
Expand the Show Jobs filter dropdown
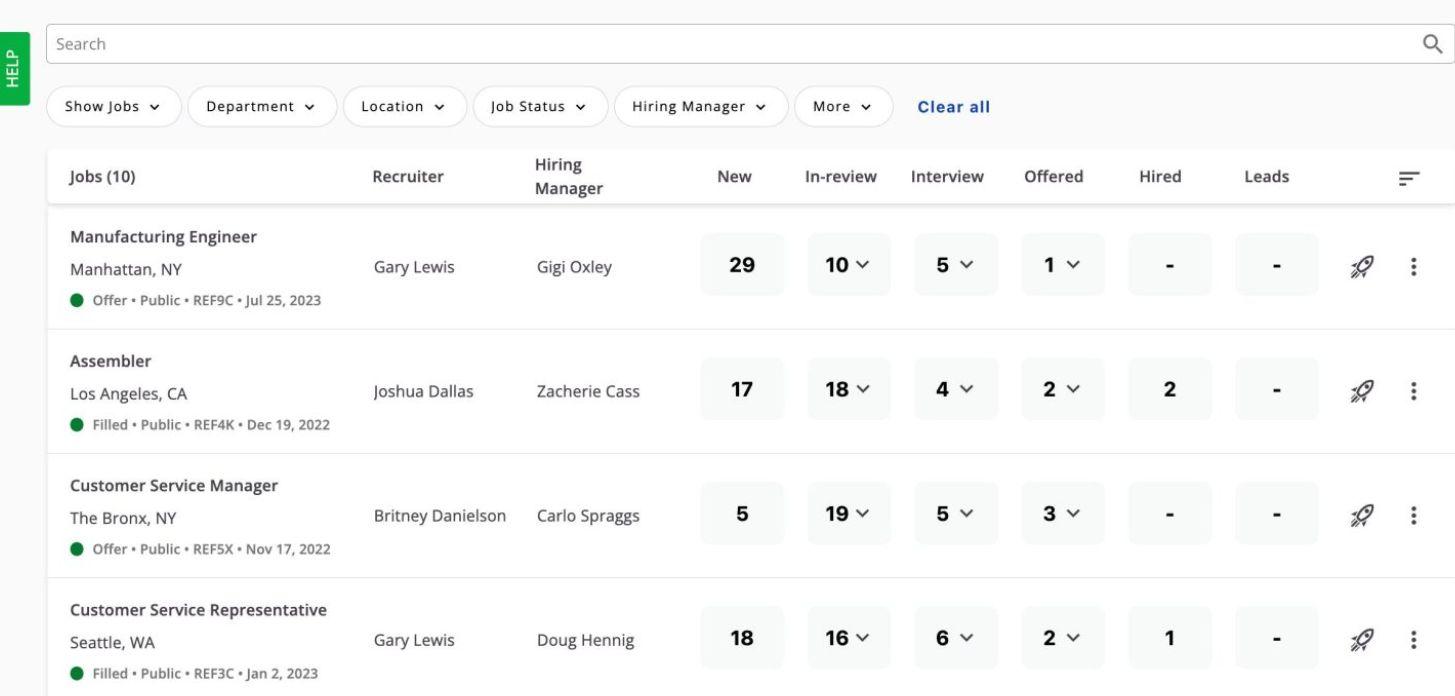(x=113, y=107)
